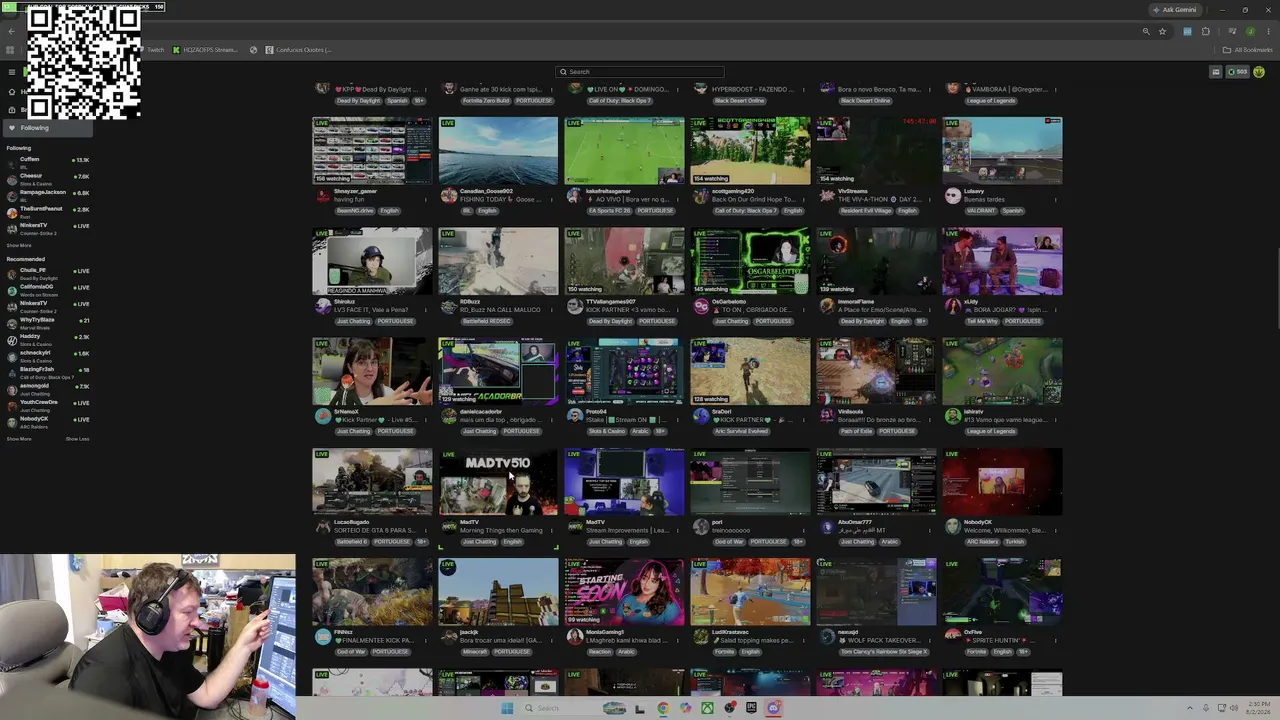Select the Ark: Survival Evolved tag
The image size is (1280, 720).
click(x=740, y=431)
